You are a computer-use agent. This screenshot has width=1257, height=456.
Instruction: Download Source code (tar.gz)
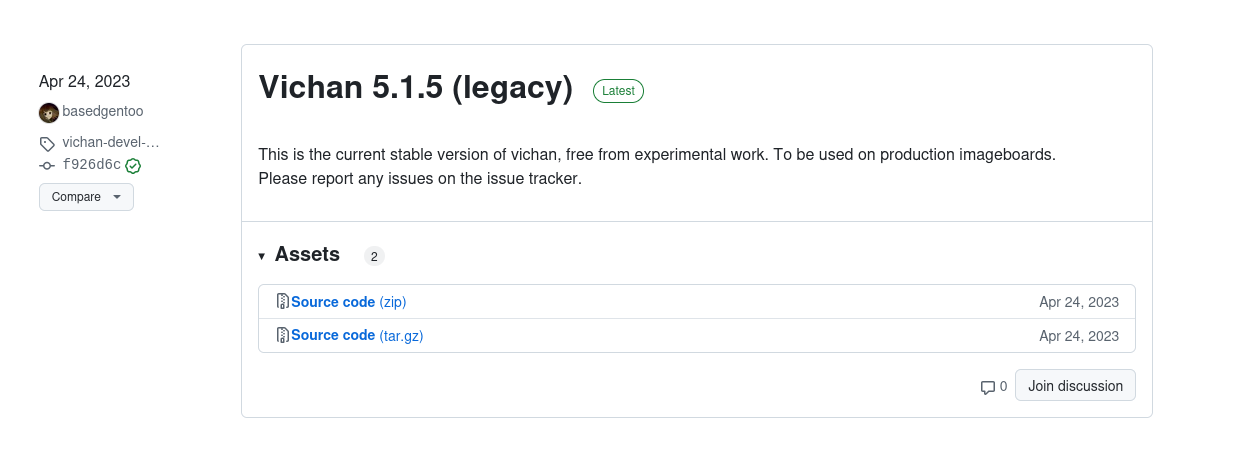(x=357, y=336)
